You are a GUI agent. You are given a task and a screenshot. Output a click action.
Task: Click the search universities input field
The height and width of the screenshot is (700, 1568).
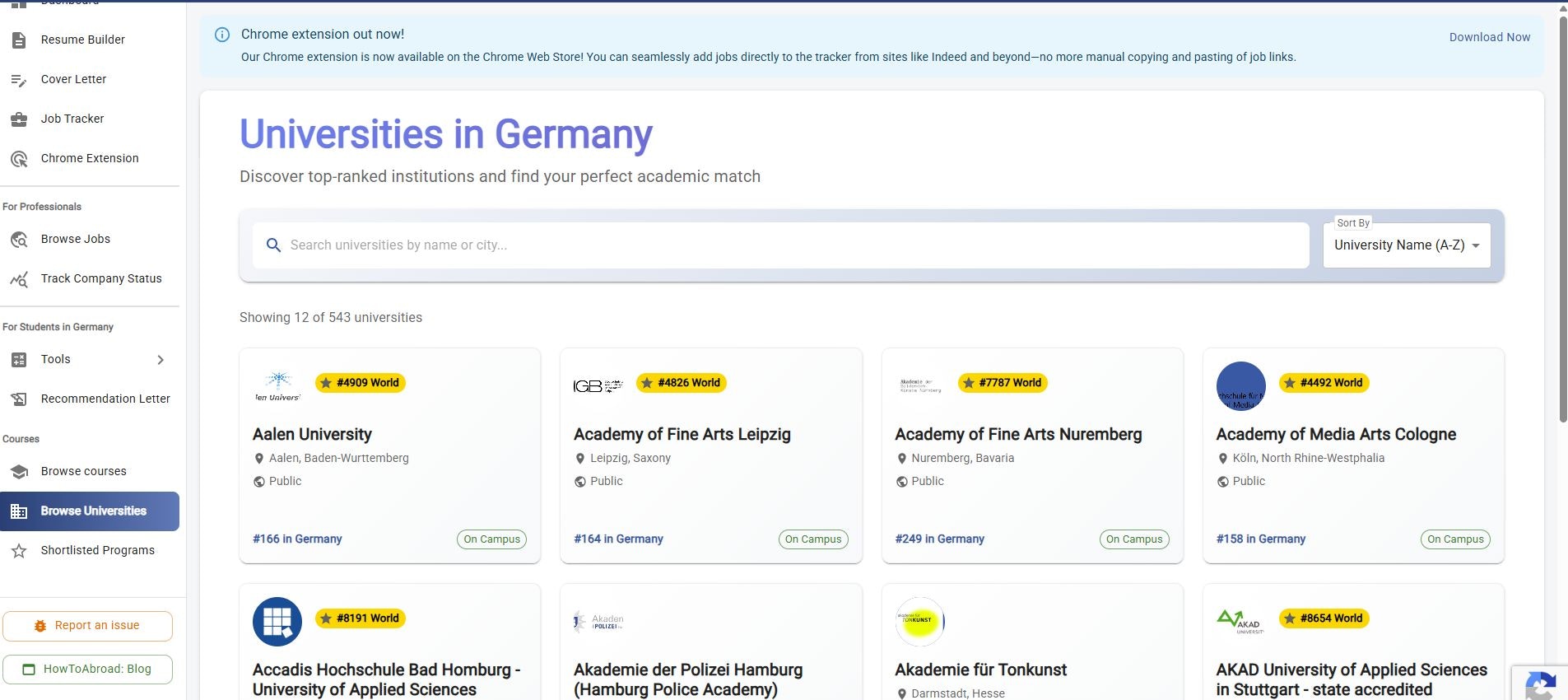point(780,245)
